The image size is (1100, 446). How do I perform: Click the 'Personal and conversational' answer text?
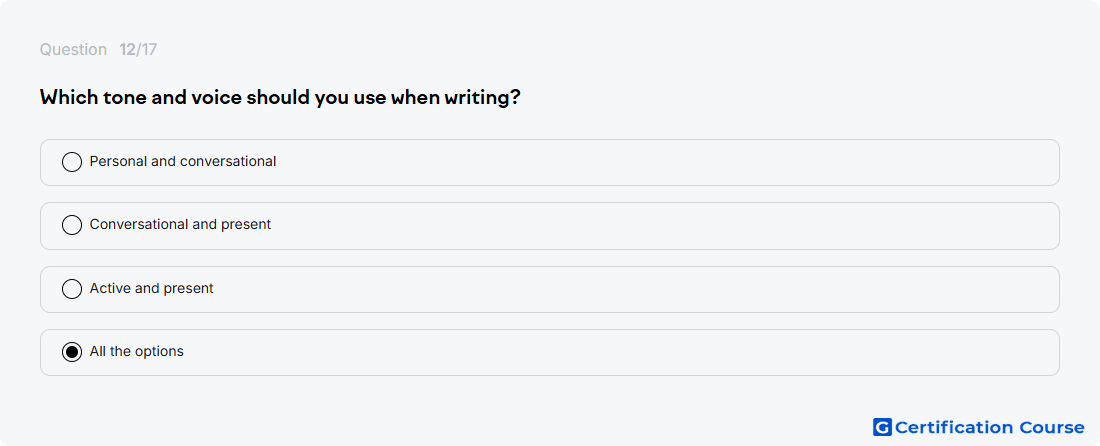[x=183, y=161]
